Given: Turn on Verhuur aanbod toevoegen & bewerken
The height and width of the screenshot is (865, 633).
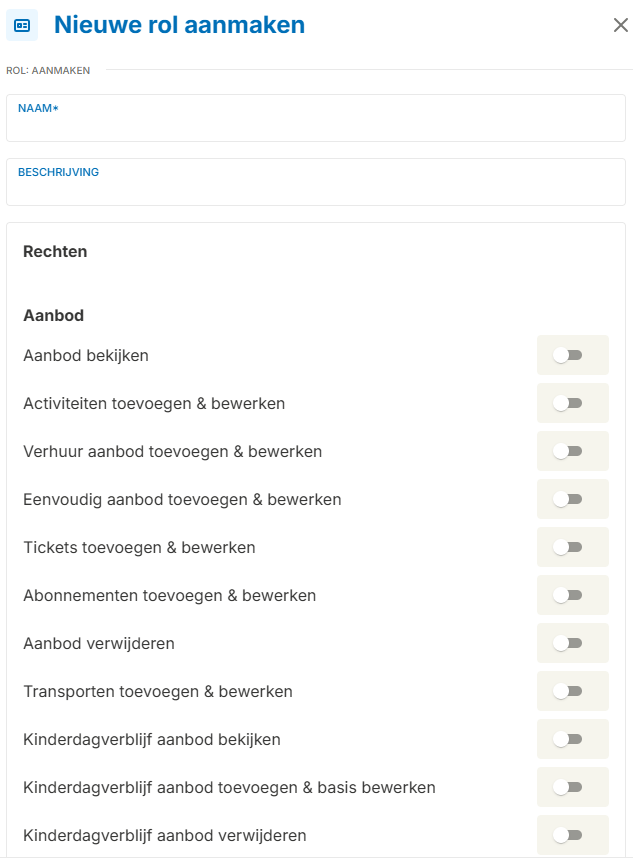Looking at the screenshot, I should (x=568, y=451).
